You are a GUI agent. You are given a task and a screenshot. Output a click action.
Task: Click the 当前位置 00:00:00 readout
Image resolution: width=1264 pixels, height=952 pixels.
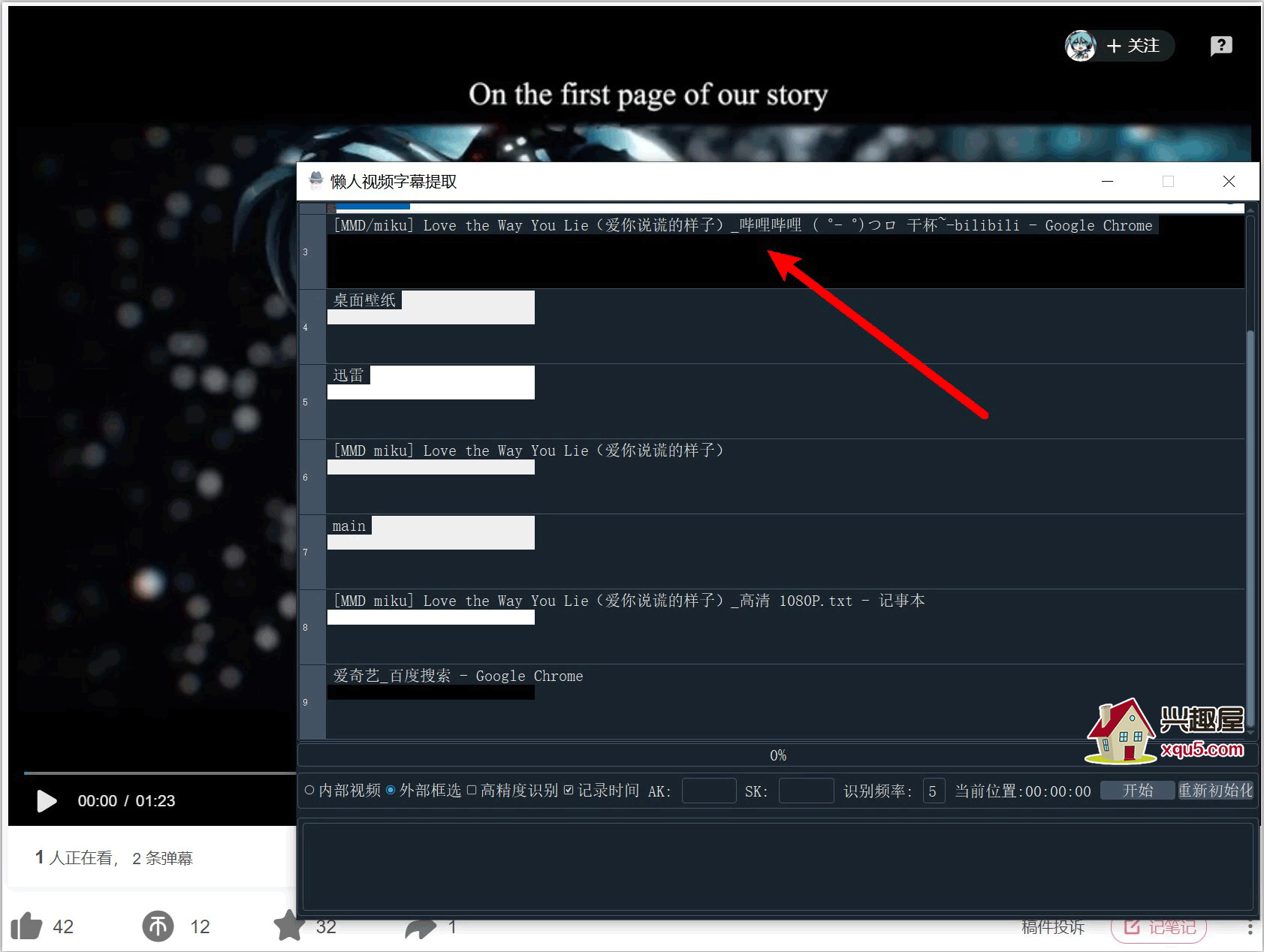tap(1022, 791)
